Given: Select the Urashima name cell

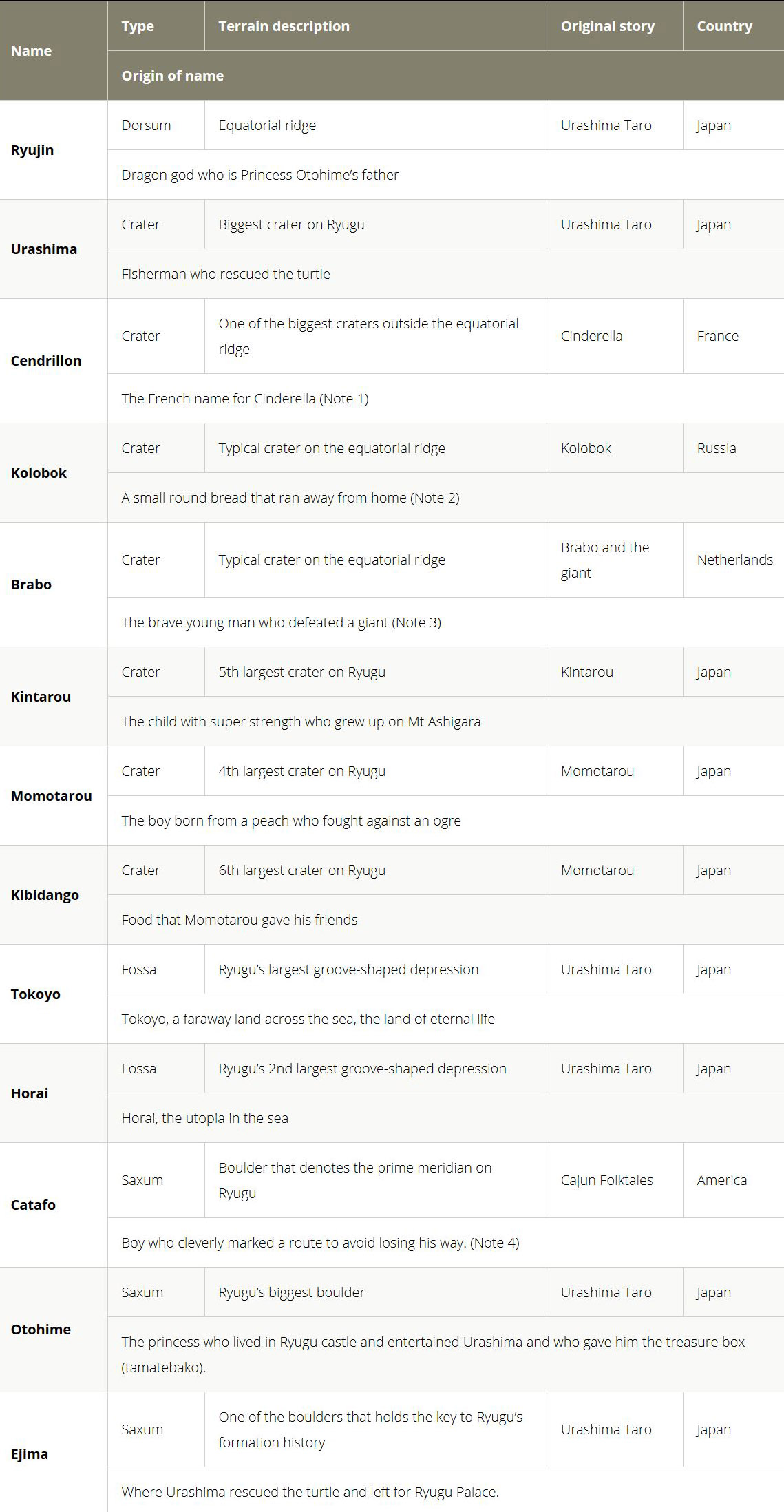Looking at the screenshot, I should coord(44,249).
